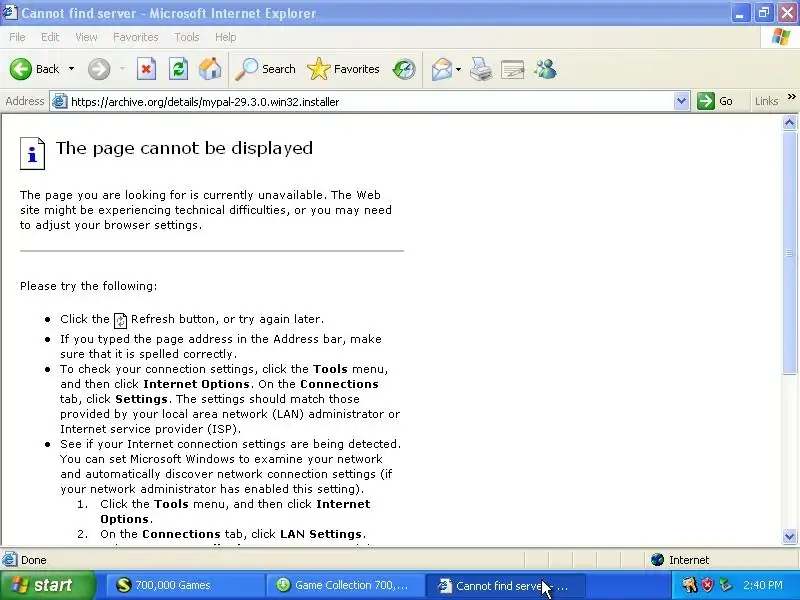The height and width of the screenshot is (600, 800).
Task: Click the vertical scrollbar up arrow
Action: 789,122
